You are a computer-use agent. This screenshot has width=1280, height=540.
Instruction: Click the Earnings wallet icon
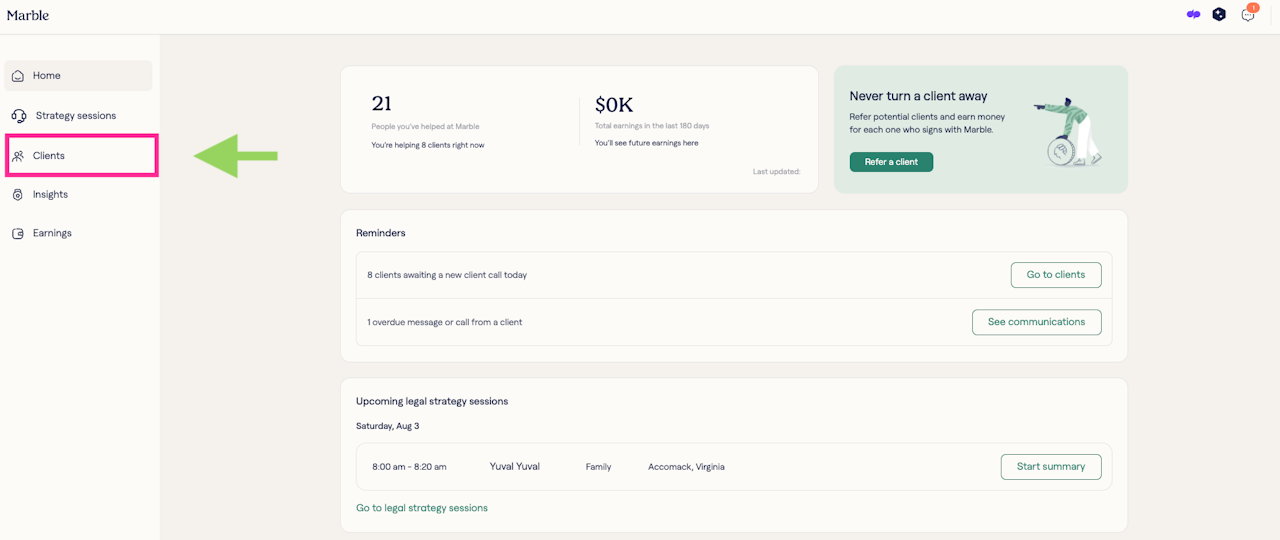coord(18,234)
